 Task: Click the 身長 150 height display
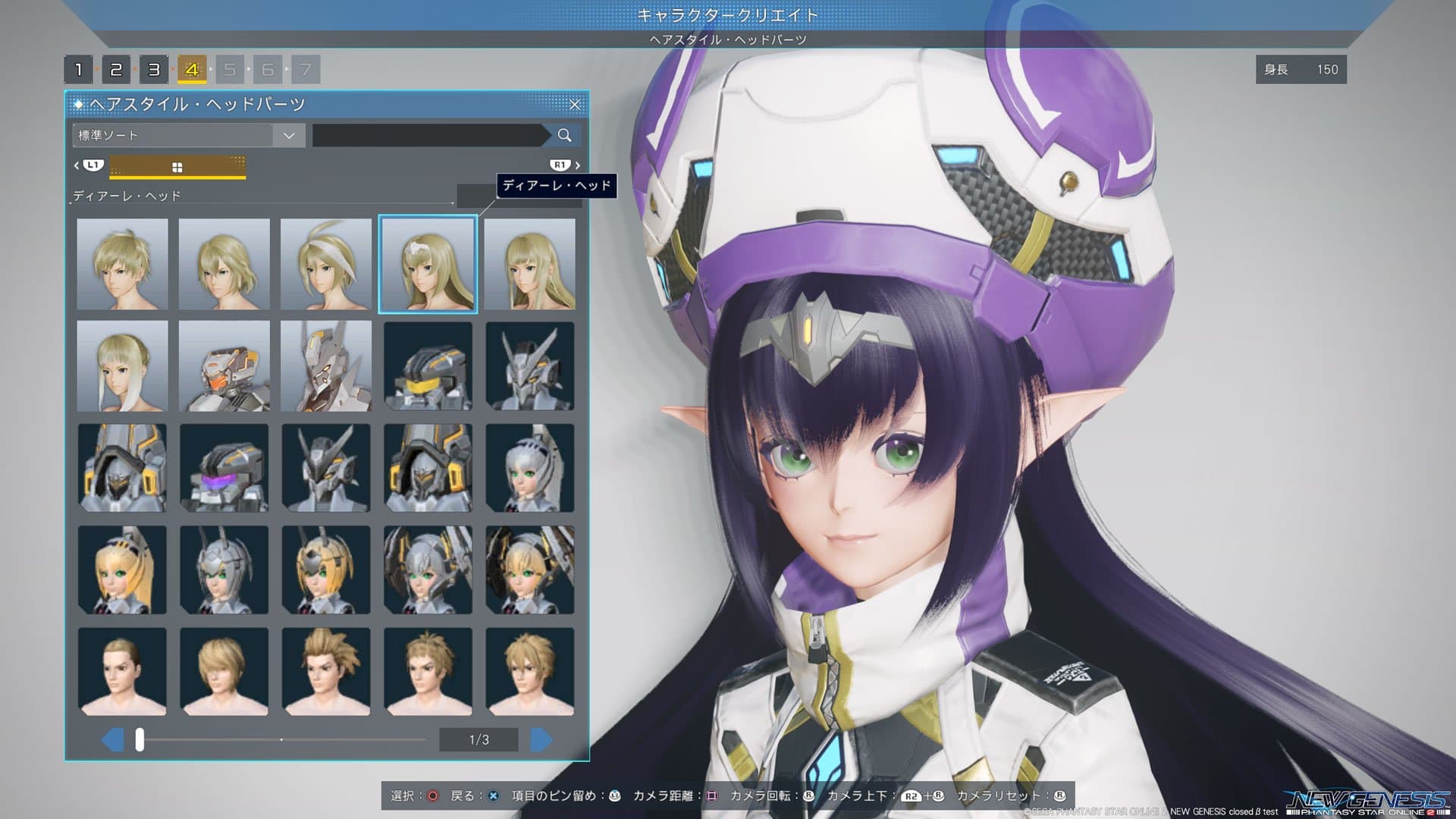(x=1301, y=69)
